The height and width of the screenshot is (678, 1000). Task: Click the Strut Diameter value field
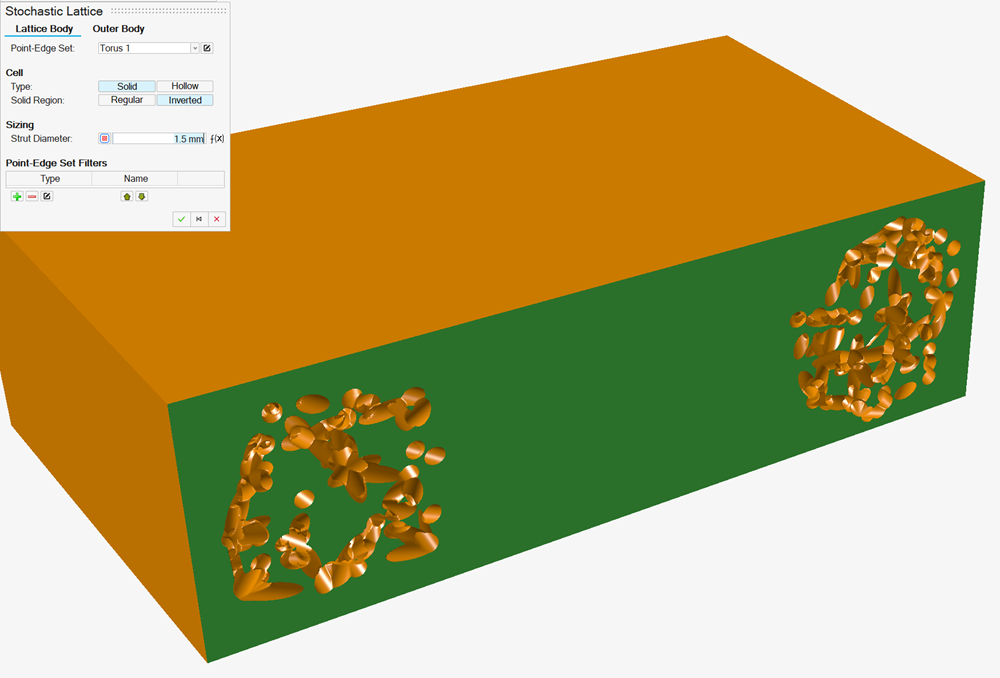coord(159,138)
